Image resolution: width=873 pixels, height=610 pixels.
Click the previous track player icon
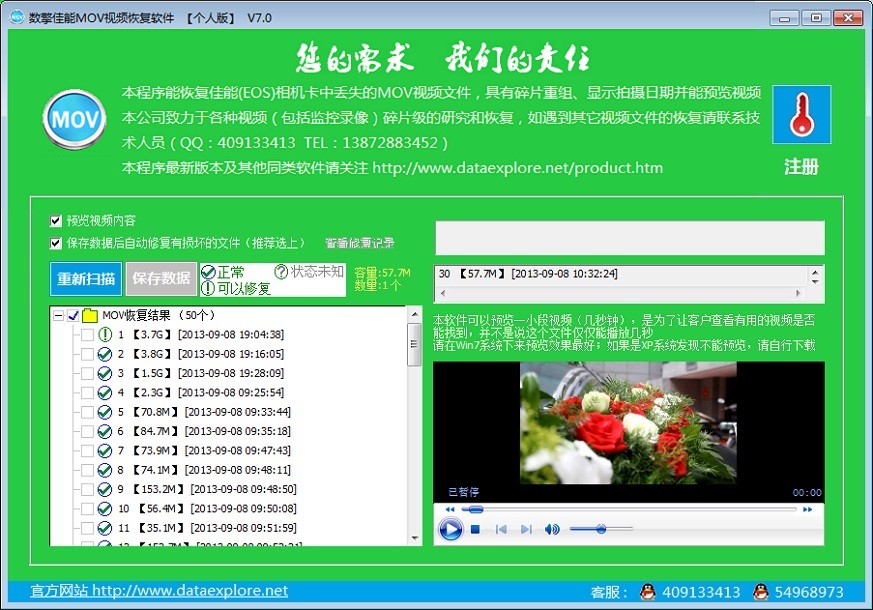click(501, 529)
